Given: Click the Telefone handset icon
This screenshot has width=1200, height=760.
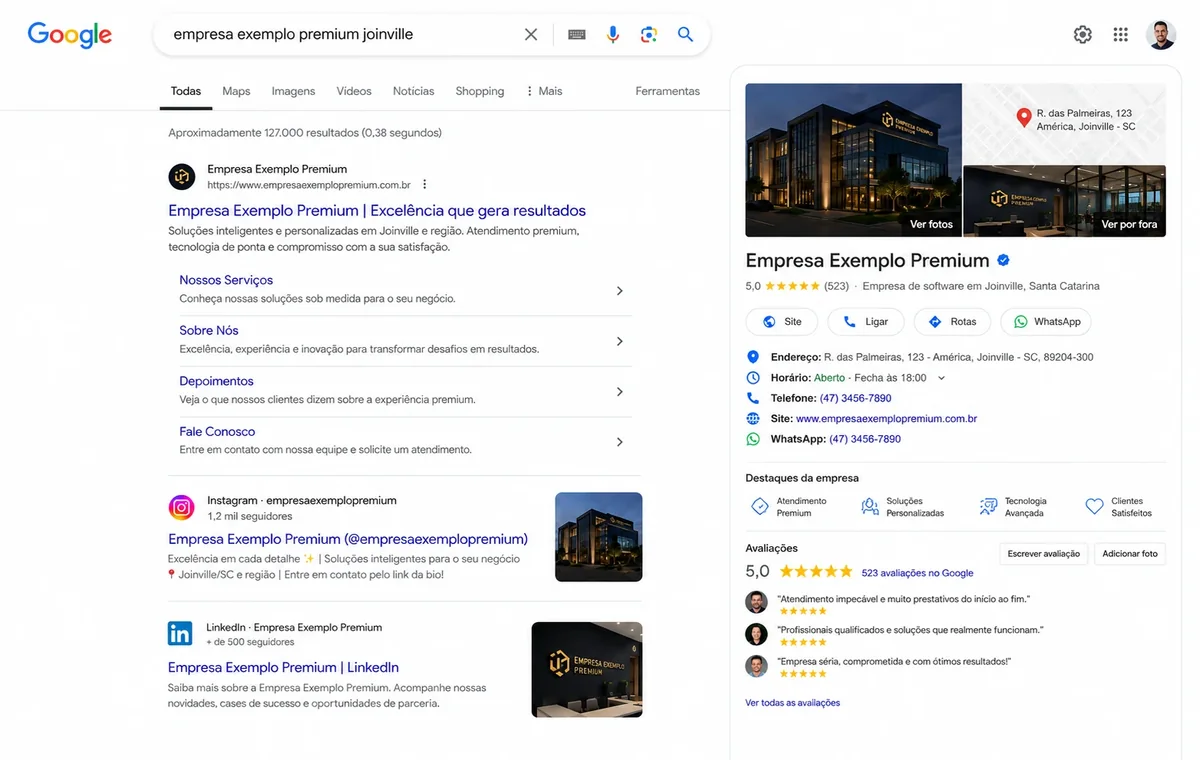Looking at the screenshot, I should [x=753, y=398].
